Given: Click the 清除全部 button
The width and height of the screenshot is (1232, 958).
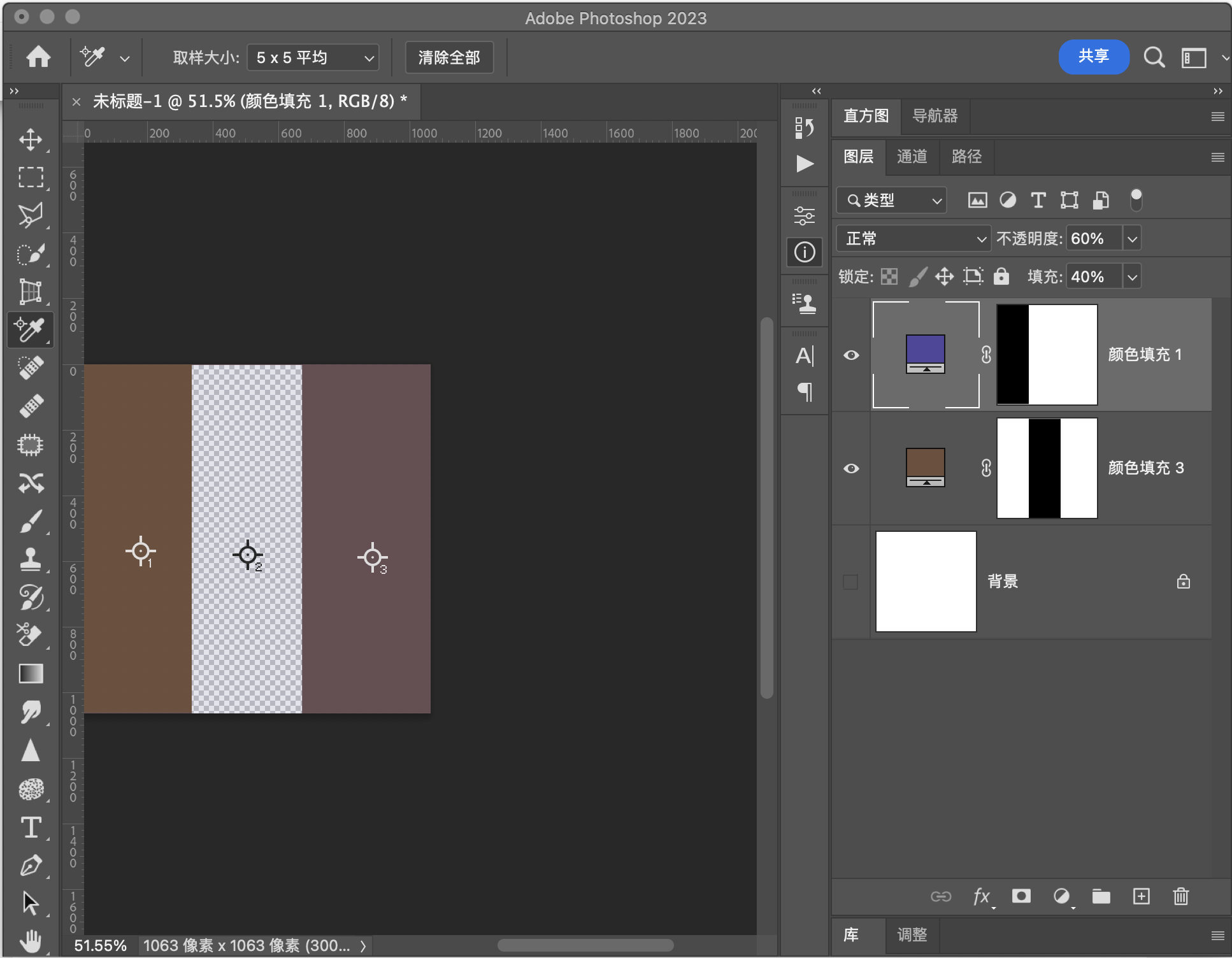Looking at the screenshot, I should pos(449,58).
